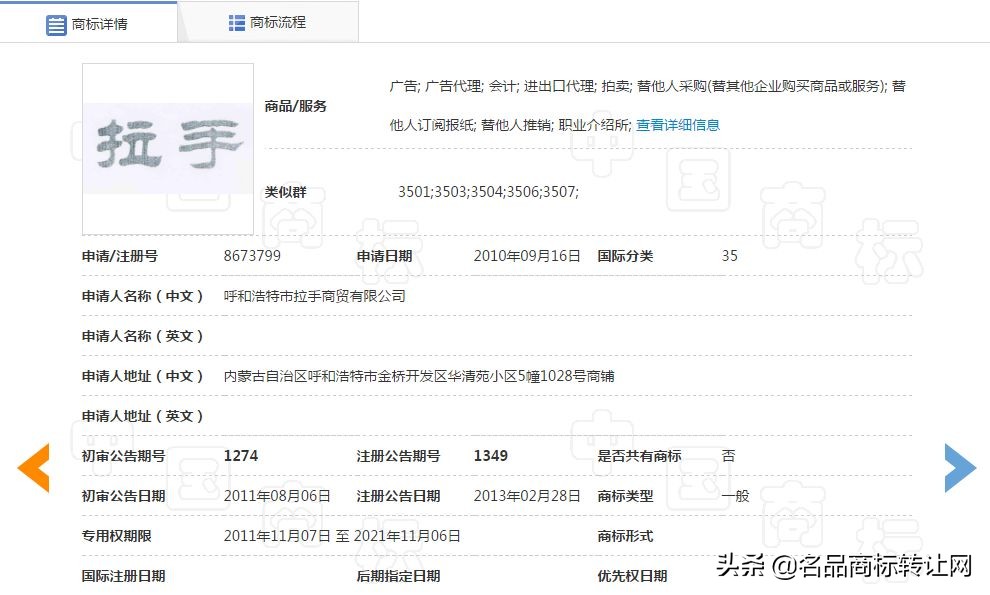Open the 查看详细信息 details link

(678, 123)
